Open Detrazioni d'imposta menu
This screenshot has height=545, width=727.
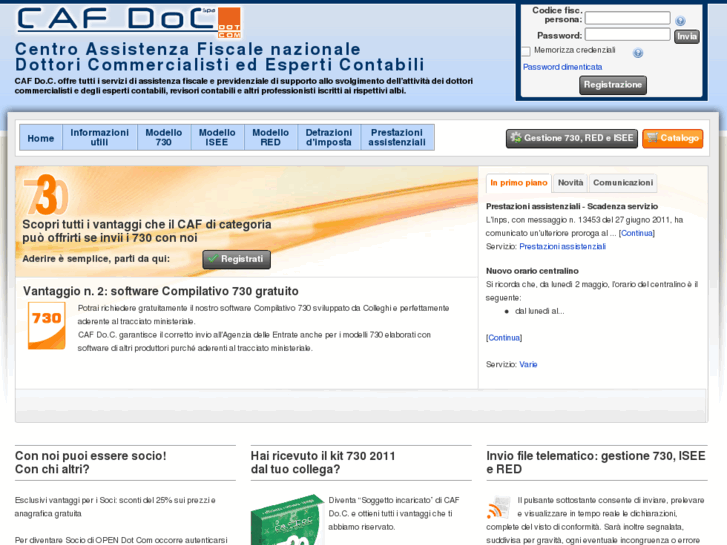pyautogui.click(x=329, y=138)
